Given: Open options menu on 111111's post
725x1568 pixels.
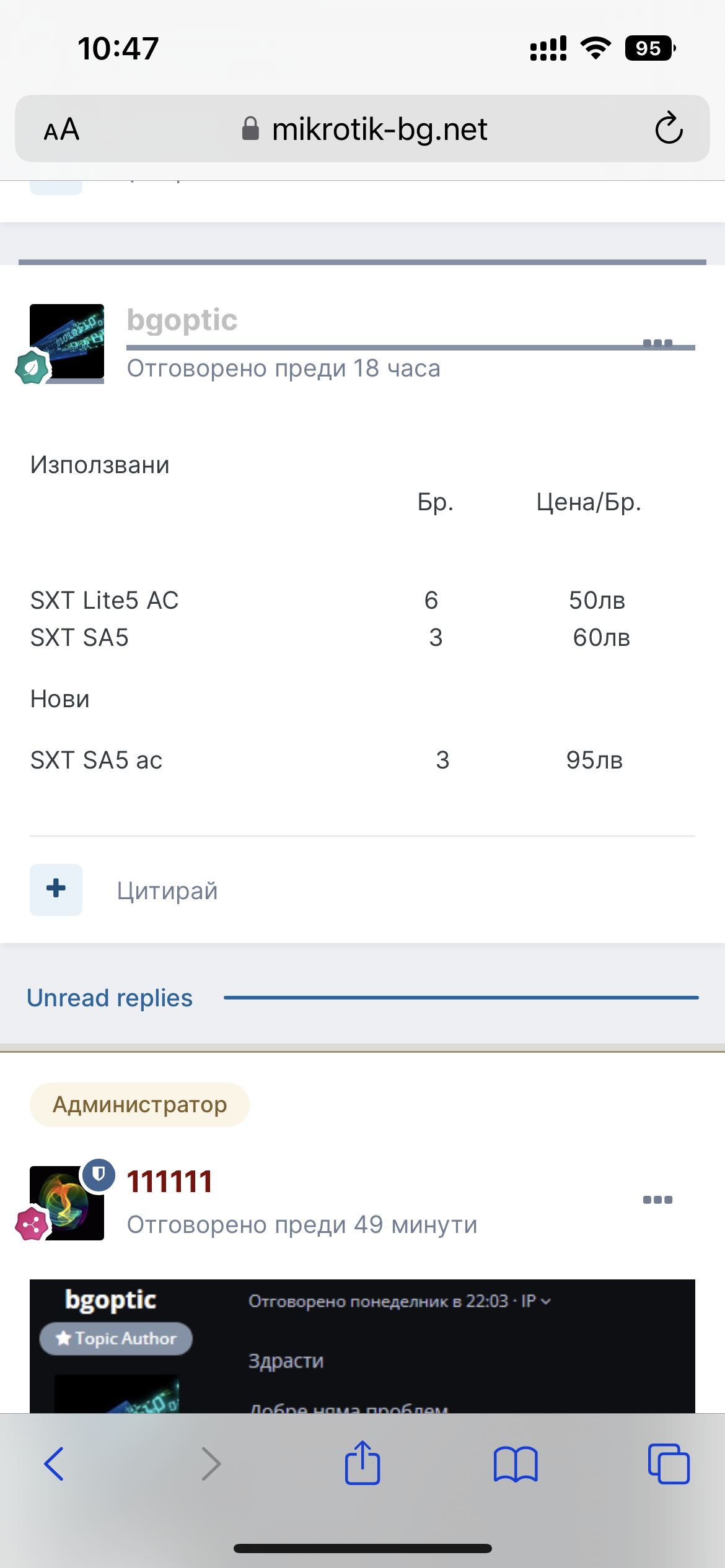Looking at the screenshot, I should coord(657,1200).
